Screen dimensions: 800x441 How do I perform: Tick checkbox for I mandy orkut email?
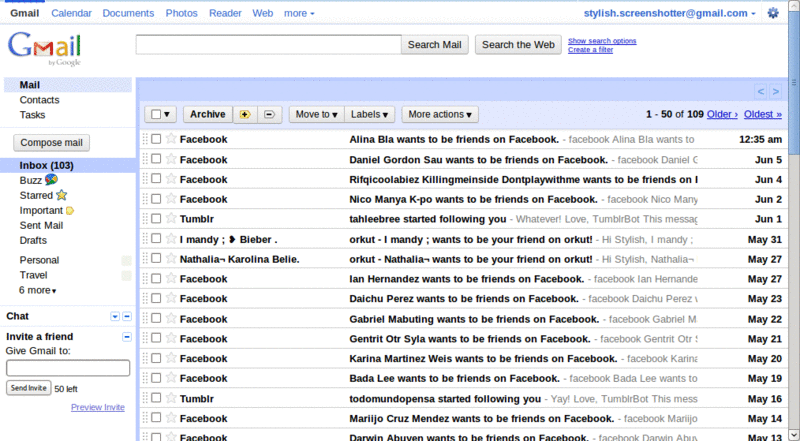pos(156,239)
